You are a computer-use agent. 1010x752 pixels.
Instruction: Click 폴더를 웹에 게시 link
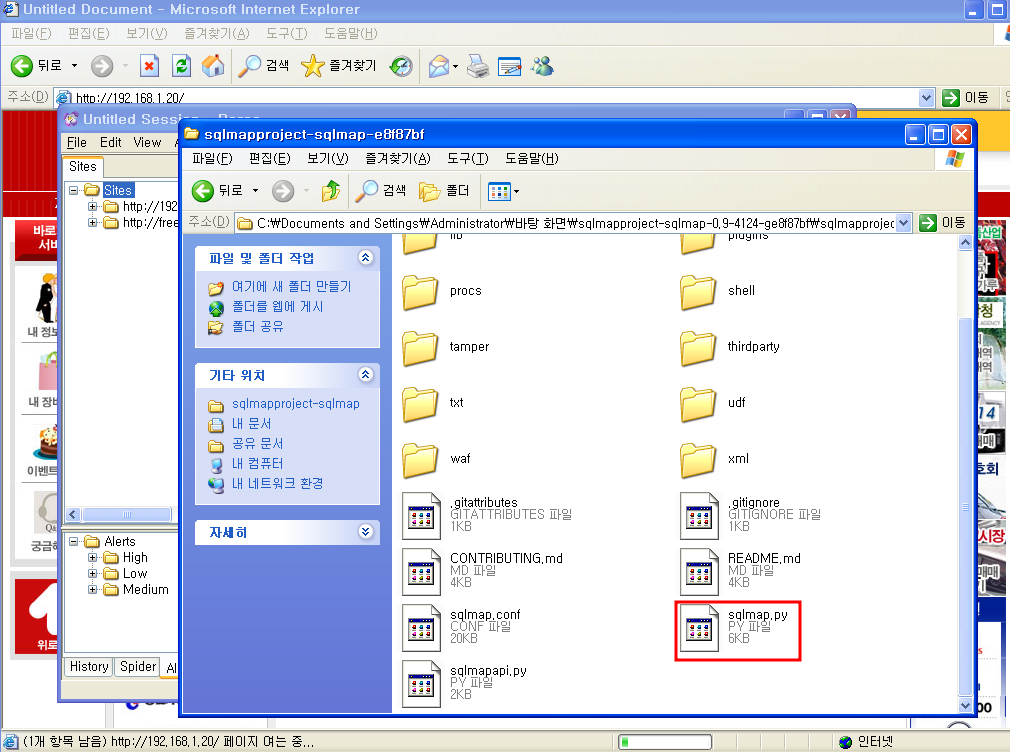point(278,306)
